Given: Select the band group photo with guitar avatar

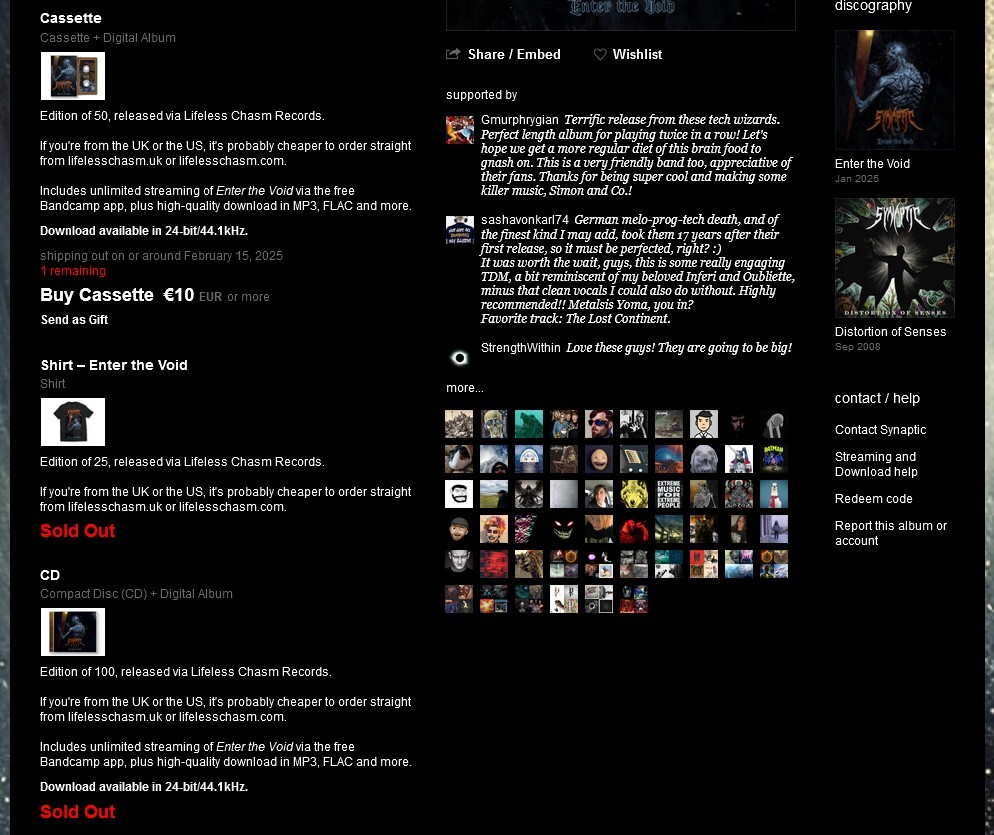Looking at the screenshot, I should click(564, 424).
